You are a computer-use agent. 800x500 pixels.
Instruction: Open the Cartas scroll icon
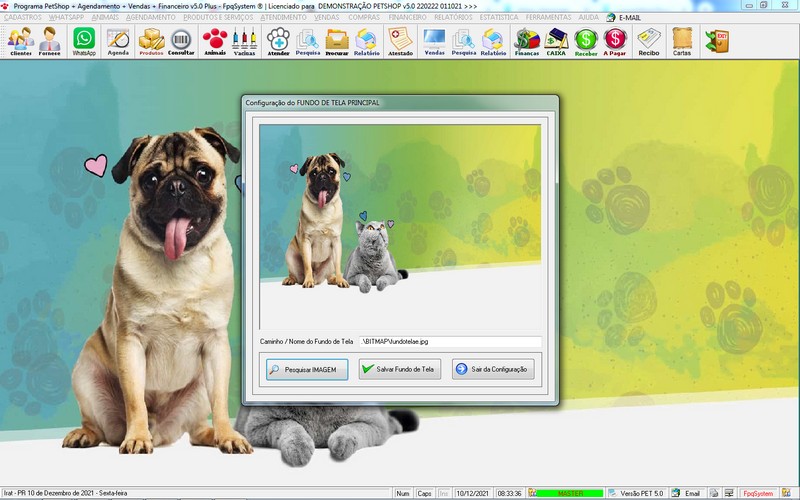coord(682,41)
